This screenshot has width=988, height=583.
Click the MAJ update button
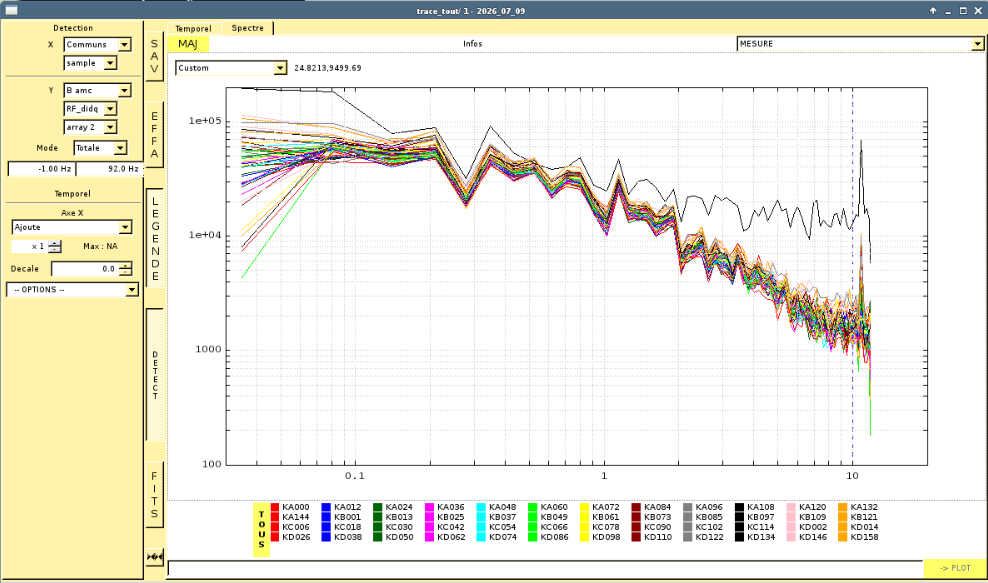pyautogui.click(x=188, y=43)
